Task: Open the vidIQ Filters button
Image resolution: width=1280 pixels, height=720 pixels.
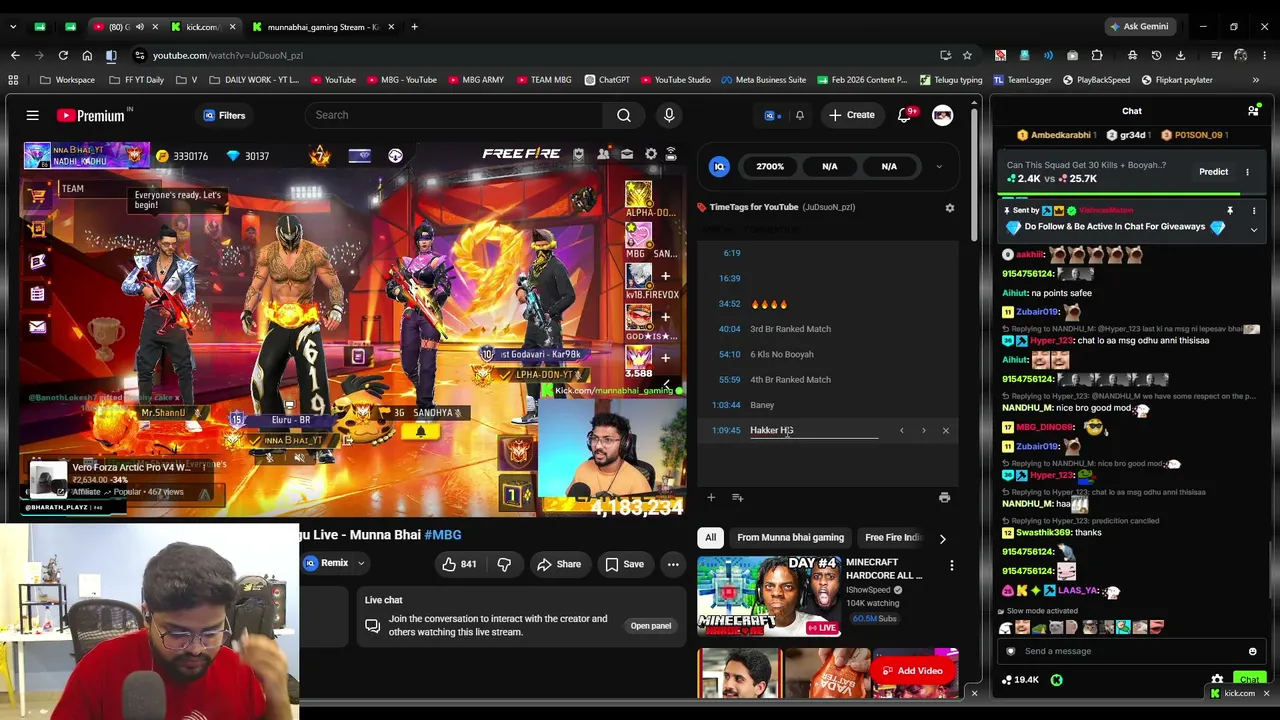Action: coord(224,115)
